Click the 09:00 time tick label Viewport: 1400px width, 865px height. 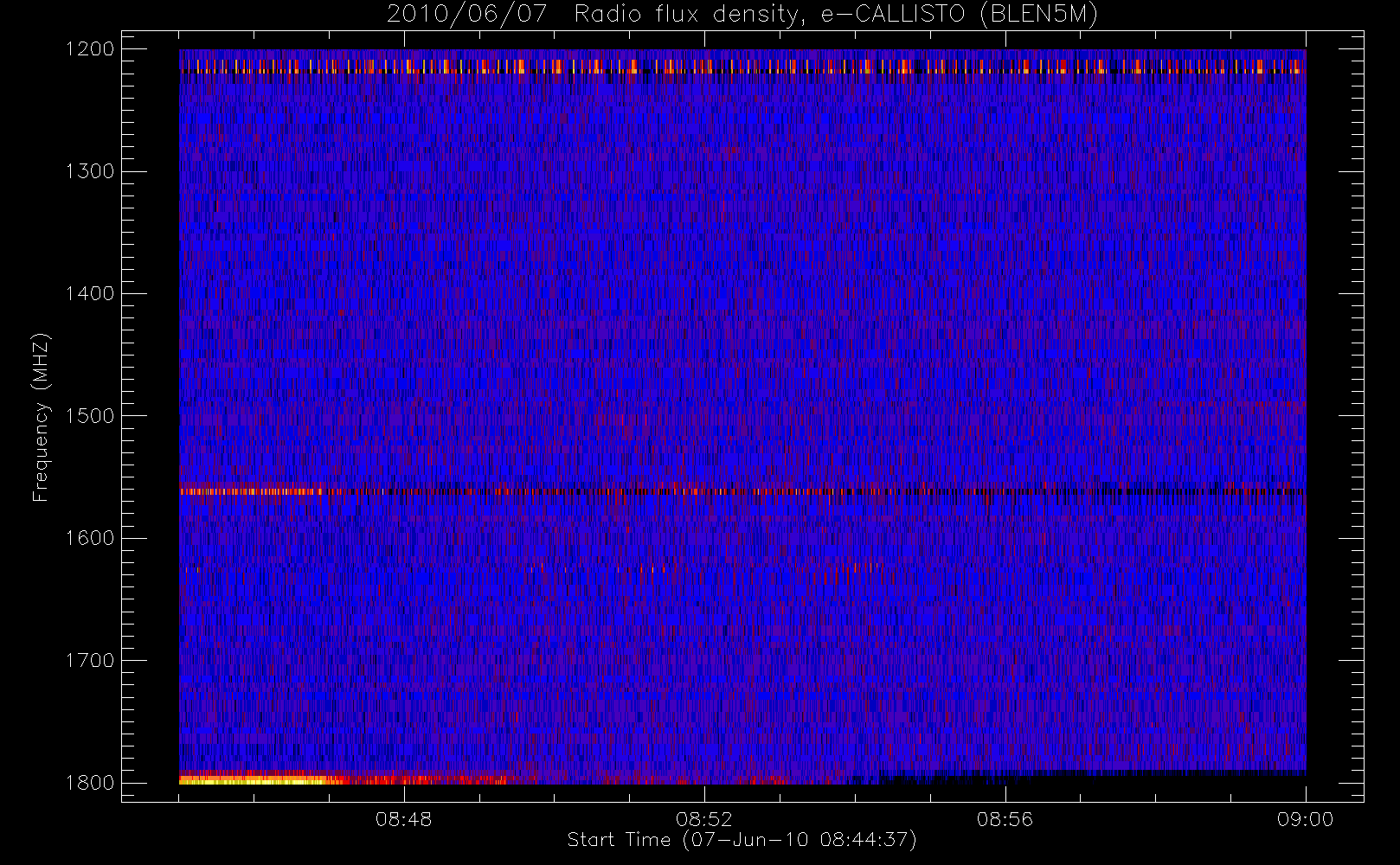point(1305,819)
